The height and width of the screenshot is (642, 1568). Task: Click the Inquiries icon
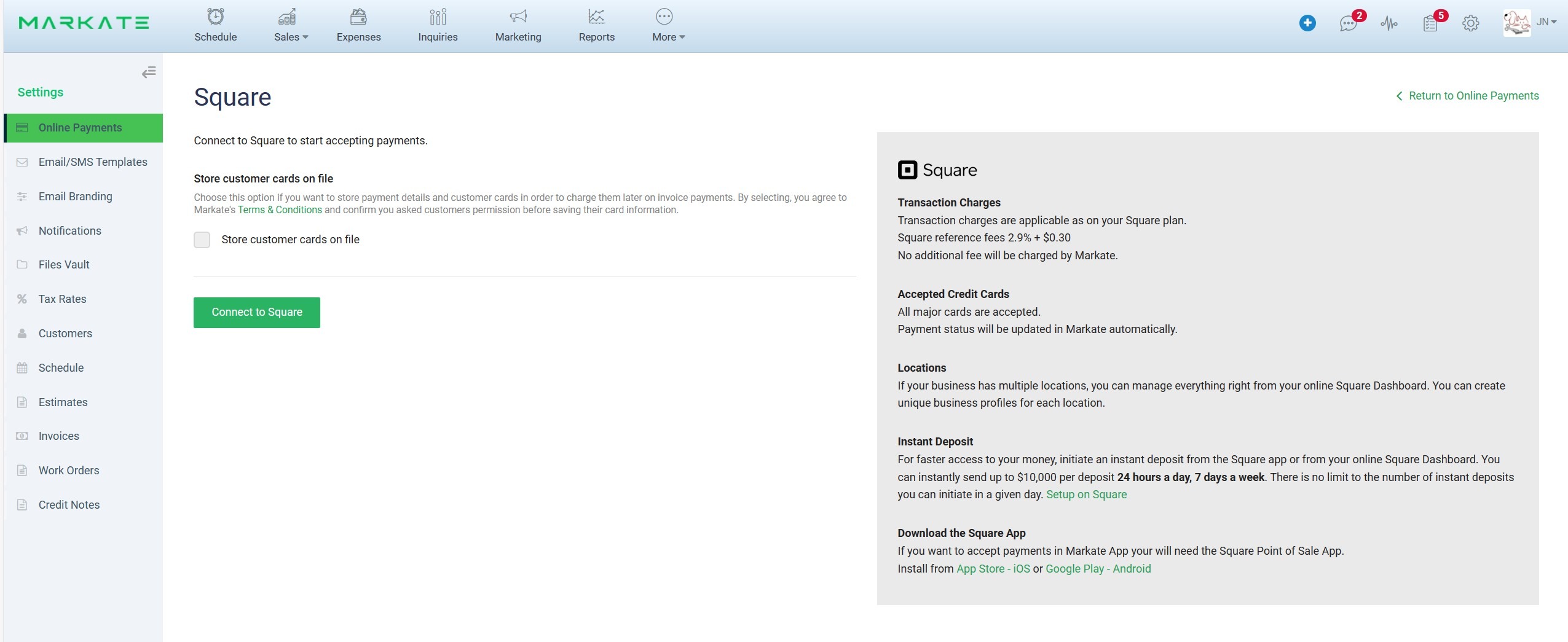click(438, 17)
